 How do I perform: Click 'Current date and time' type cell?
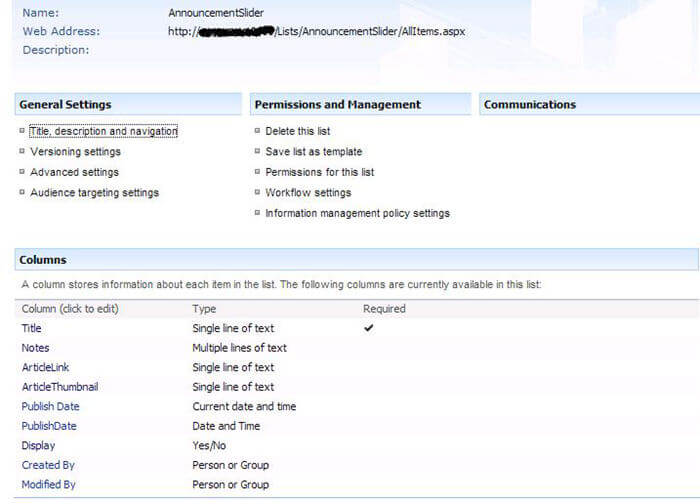(244, 407)
